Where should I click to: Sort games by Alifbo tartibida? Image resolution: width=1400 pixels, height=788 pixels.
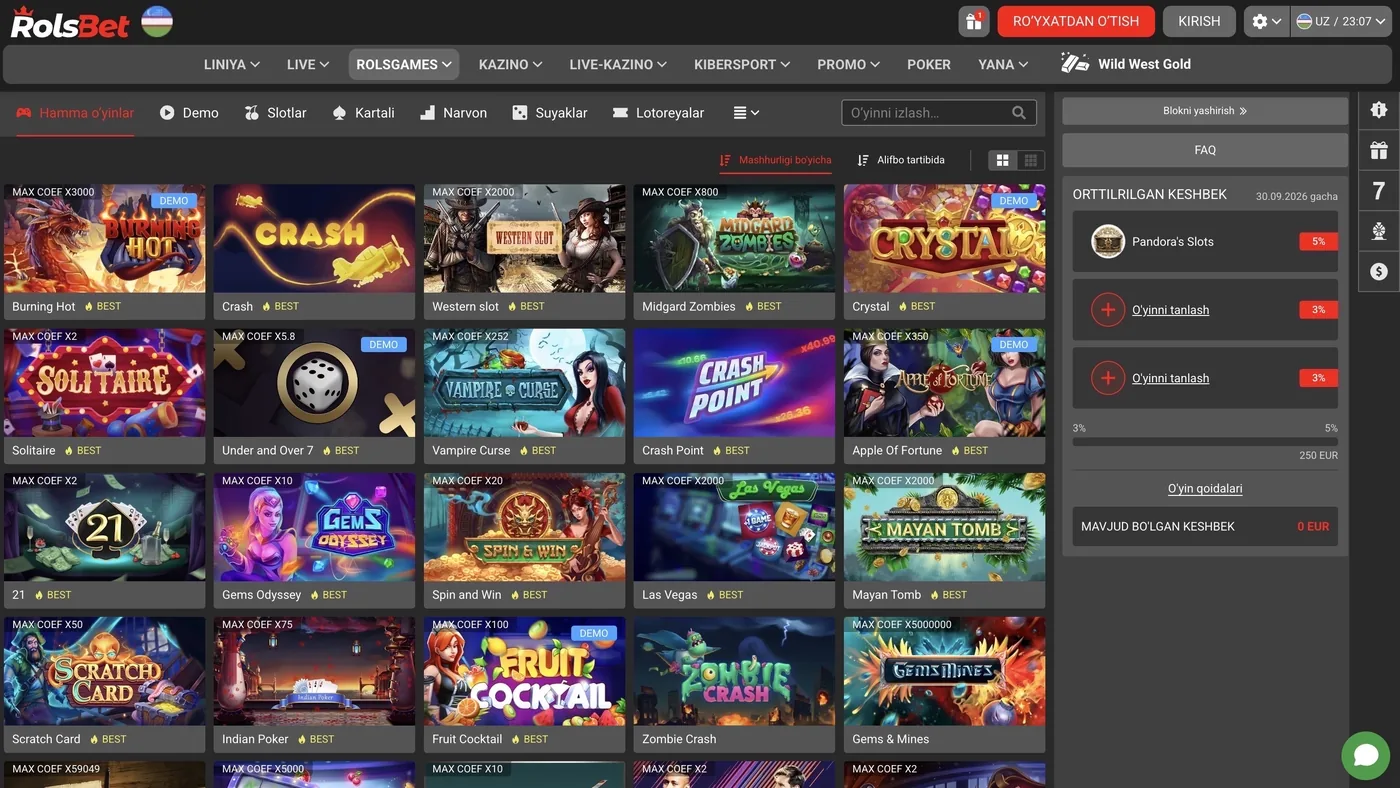(901, 160)
